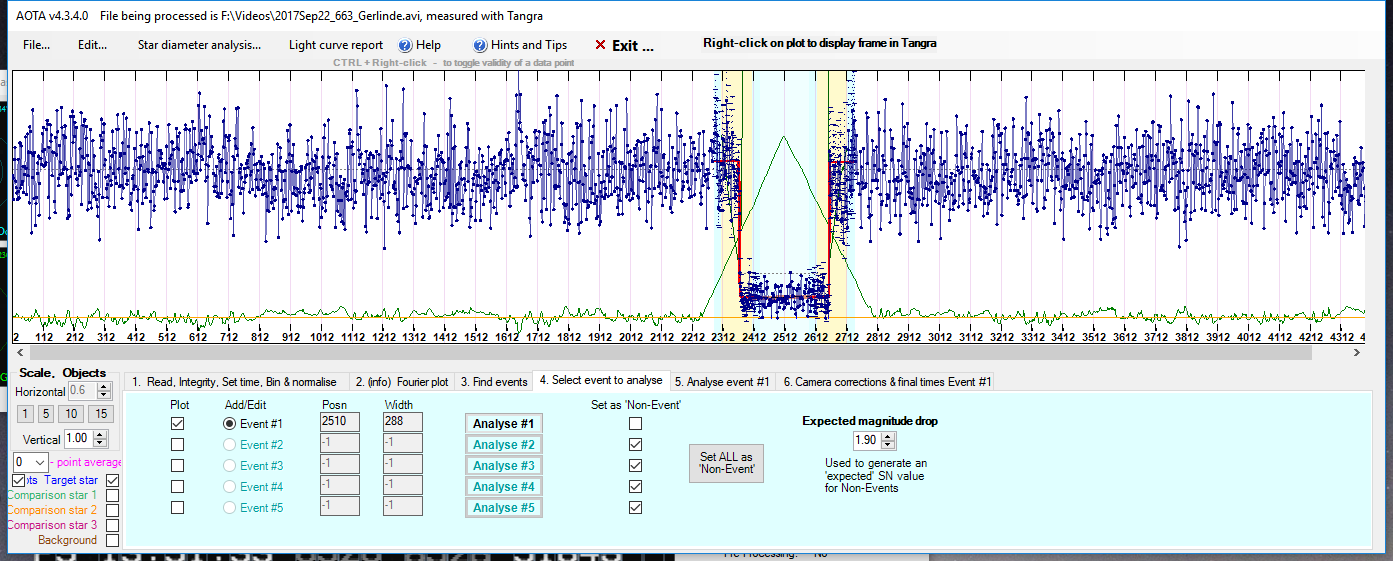Viewport: 1393px width, 561px height.
Task: Increase Horizontal scale with up arrow
Action: pyautogui.click(x=104, y=387)
